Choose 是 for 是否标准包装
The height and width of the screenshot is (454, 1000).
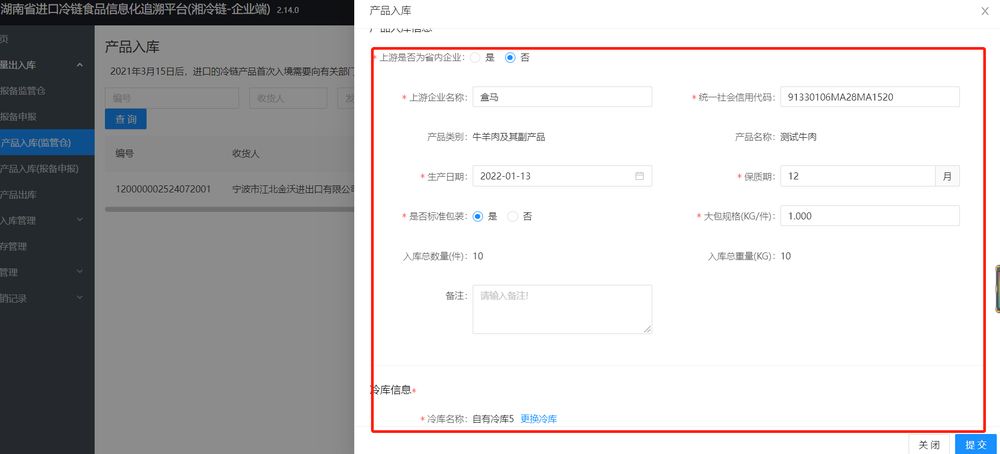[x=478, y=216]
